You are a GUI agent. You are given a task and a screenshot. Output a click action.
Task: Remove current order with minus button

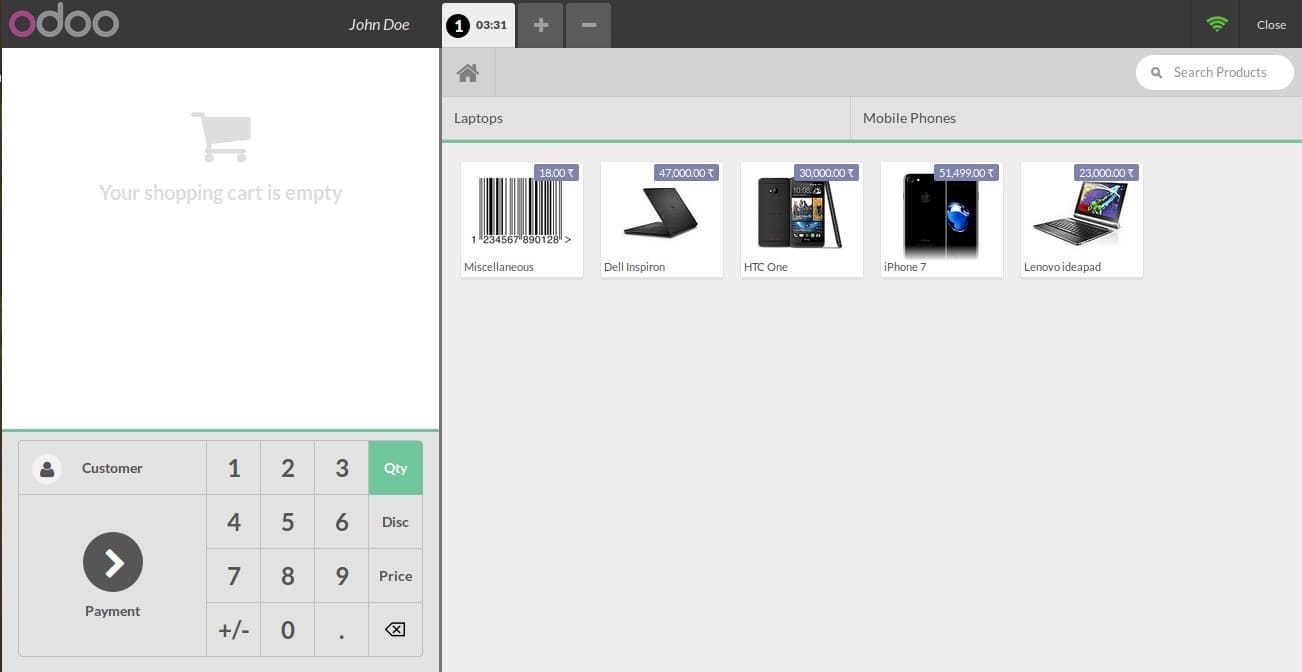pyautogui.click(x=588, y=25)
